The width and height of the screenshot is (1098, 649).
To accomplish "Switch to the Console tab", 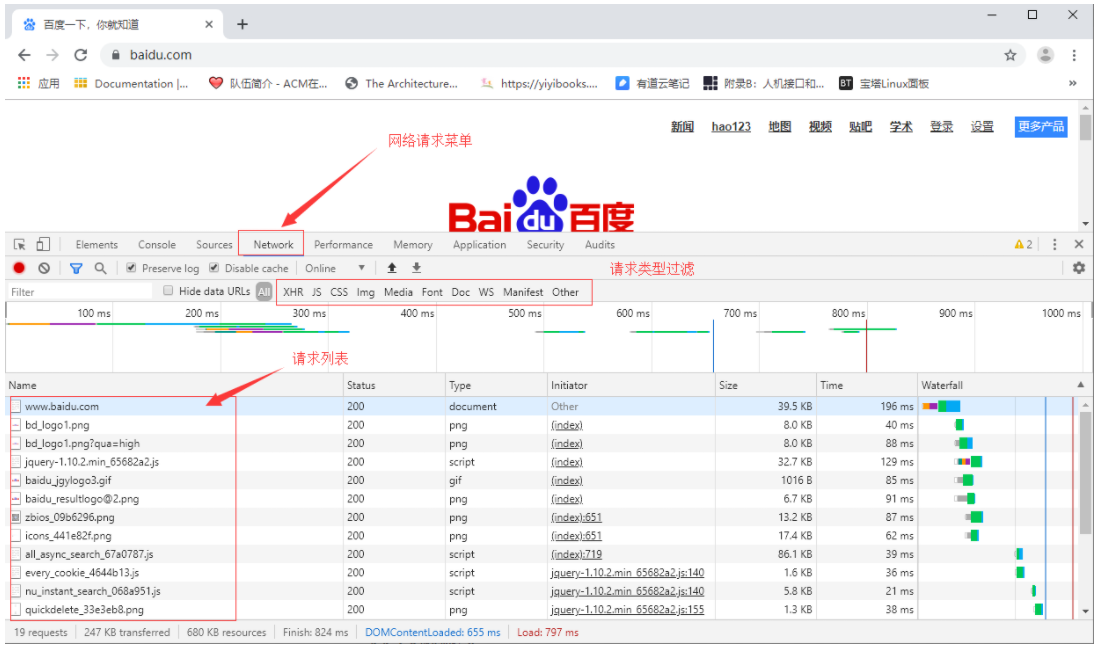I will coord(157,244).
